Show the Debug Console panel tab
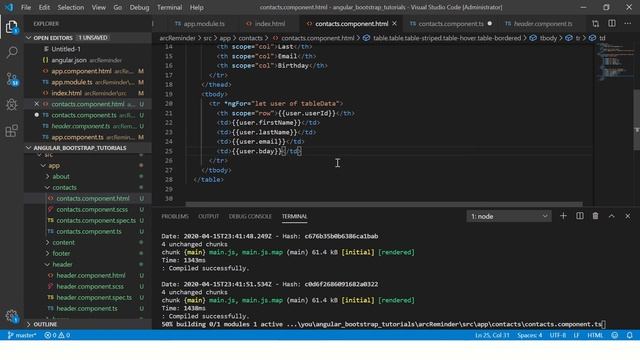This screenshot has height=360, width=640. [250, 216]
